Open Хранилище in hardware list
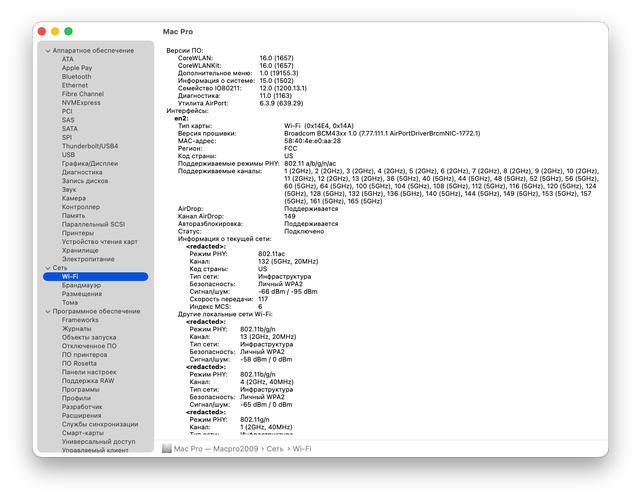 80,250
